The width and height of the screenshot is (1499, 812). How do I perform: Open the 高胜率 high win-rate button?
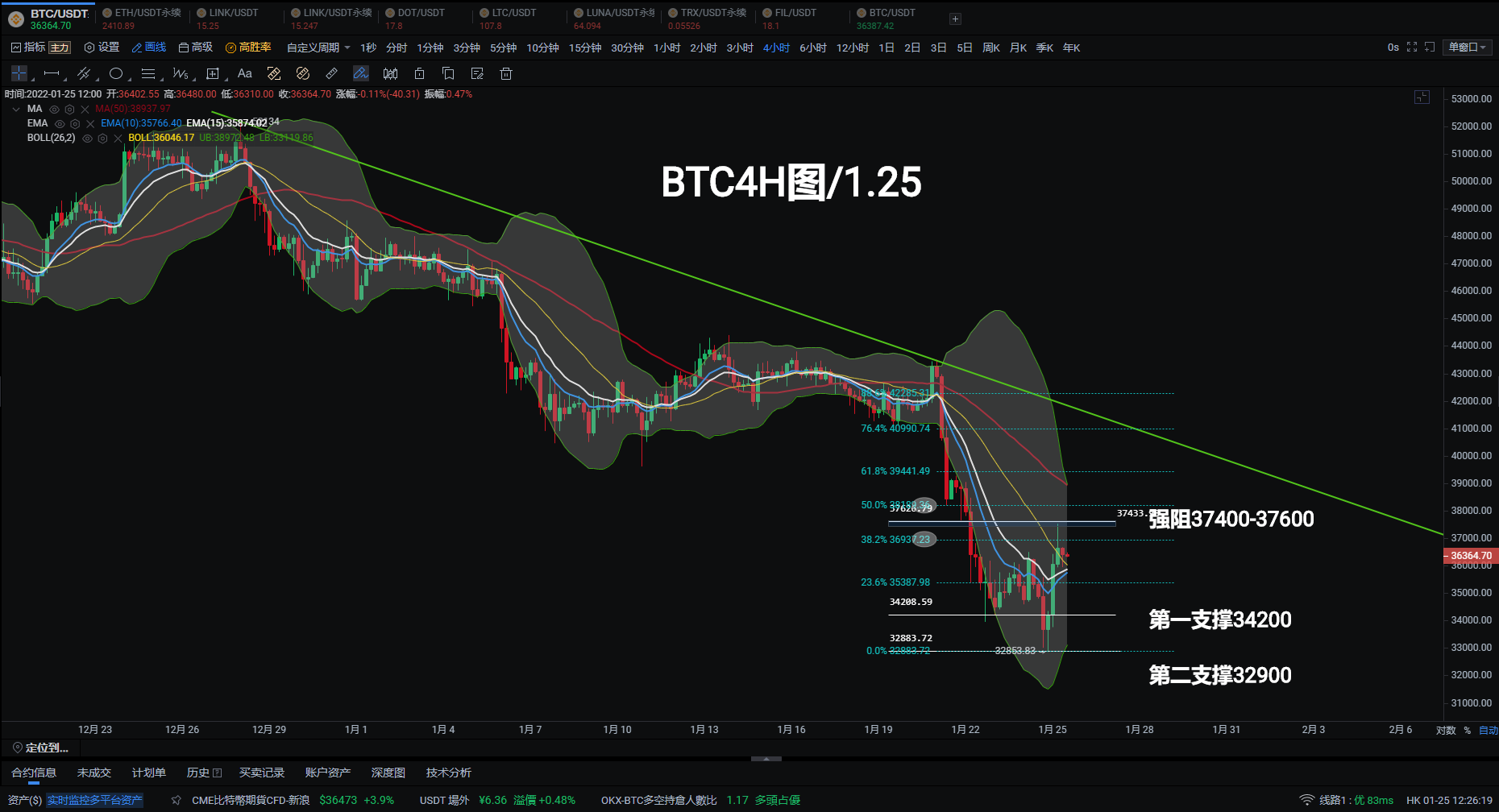tap(248, 48)
